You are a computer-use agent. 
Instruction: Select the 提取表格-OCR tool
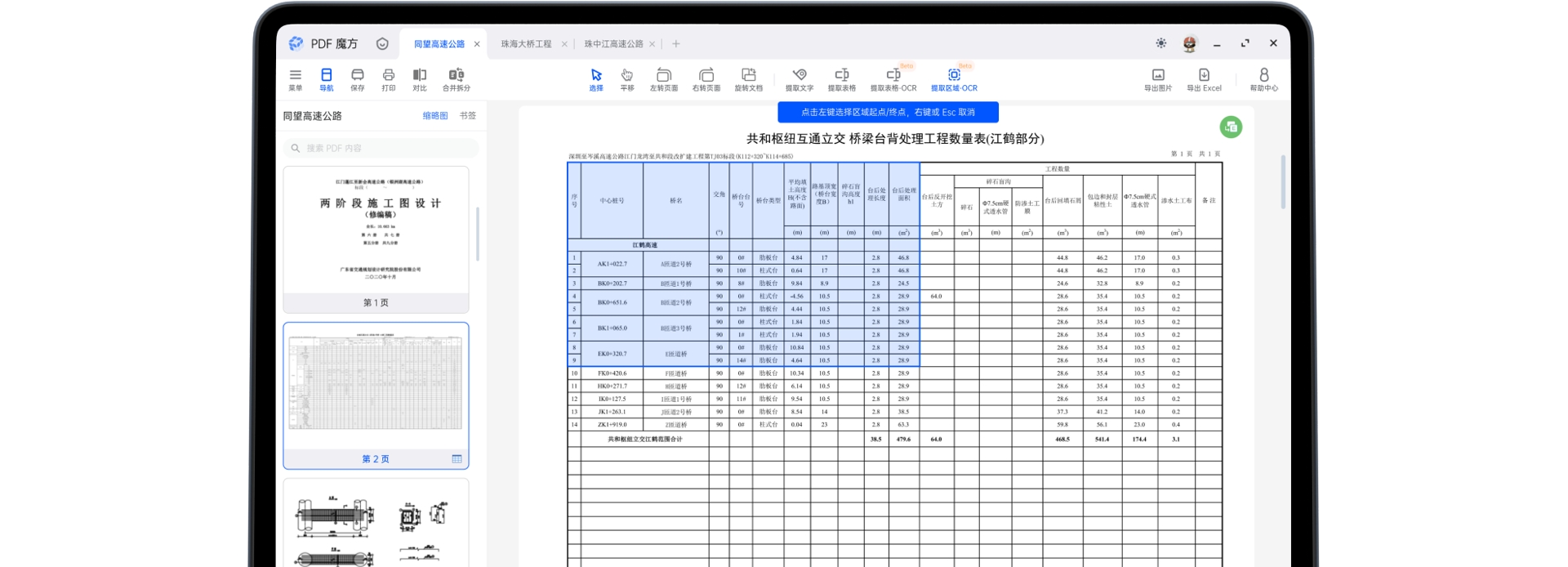coord(893,79)
